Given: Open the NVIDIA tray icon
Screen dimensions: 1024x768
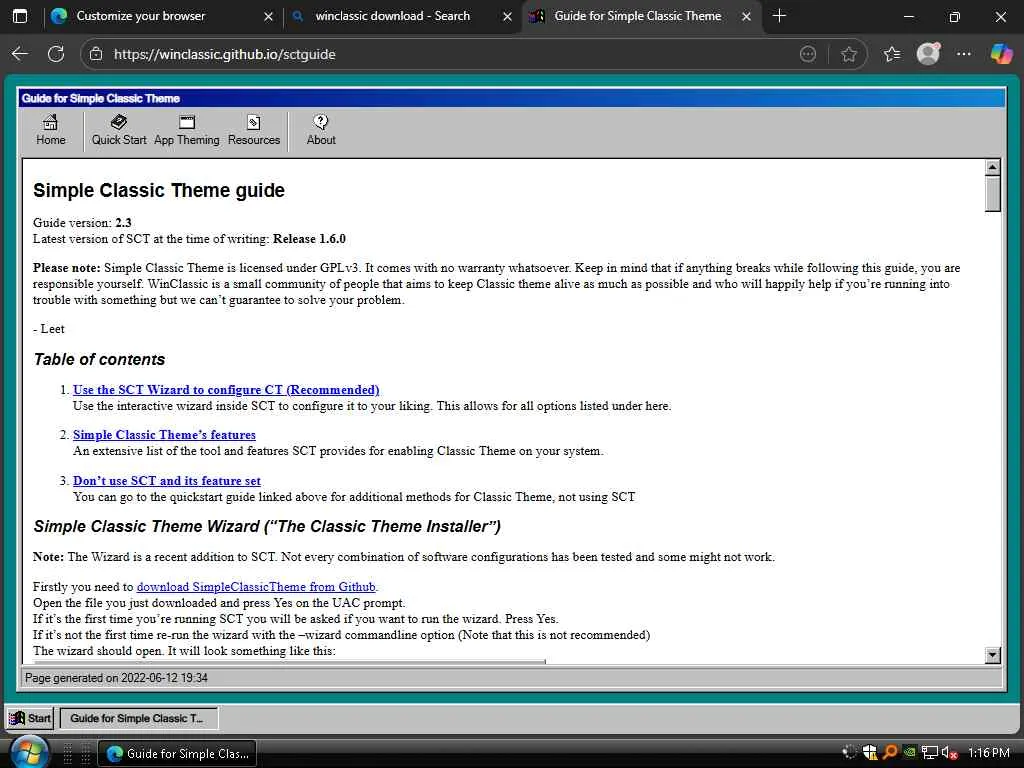Looking at the screenshot, I should (x=910, y=753).
